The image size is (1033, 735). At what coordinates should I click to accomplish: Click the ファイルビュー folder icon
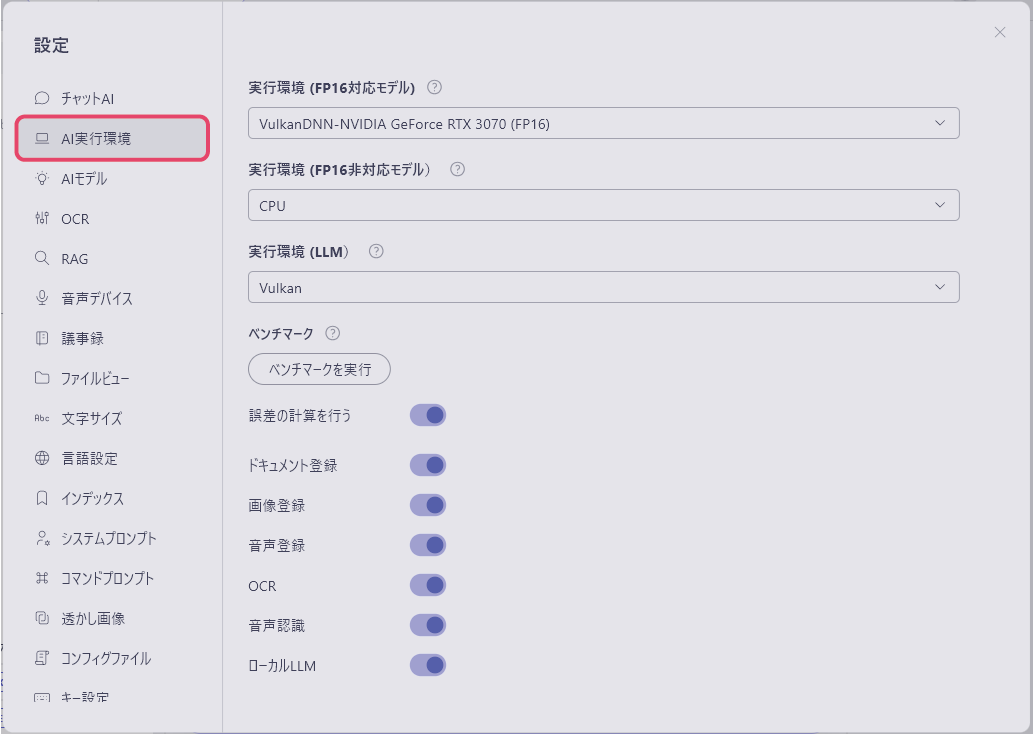click(41, 378)
